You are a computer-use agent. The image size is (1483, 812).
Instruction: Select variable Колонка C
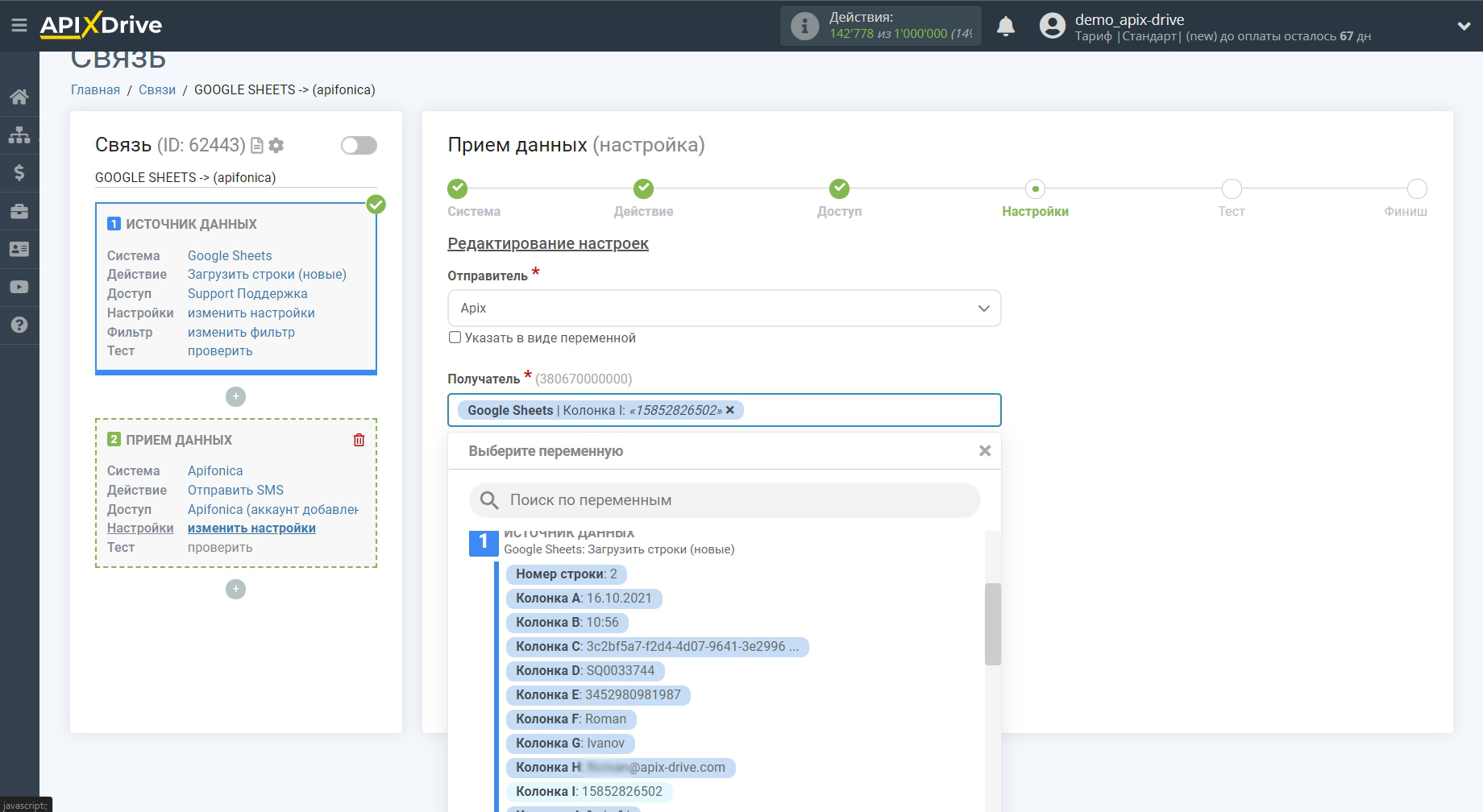click(x=657, y=647)
